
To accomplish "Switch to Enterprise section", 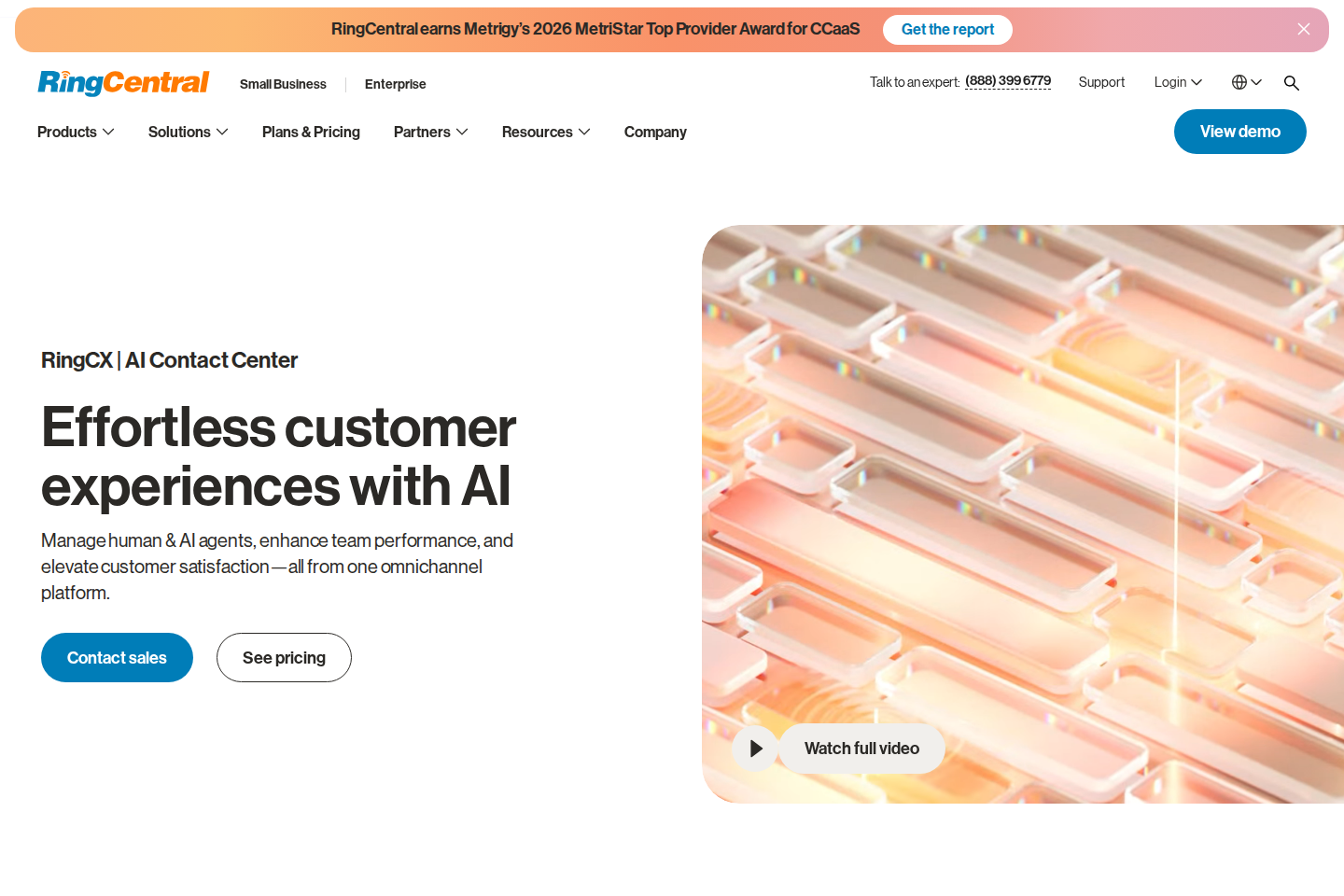I will point(395,84).
